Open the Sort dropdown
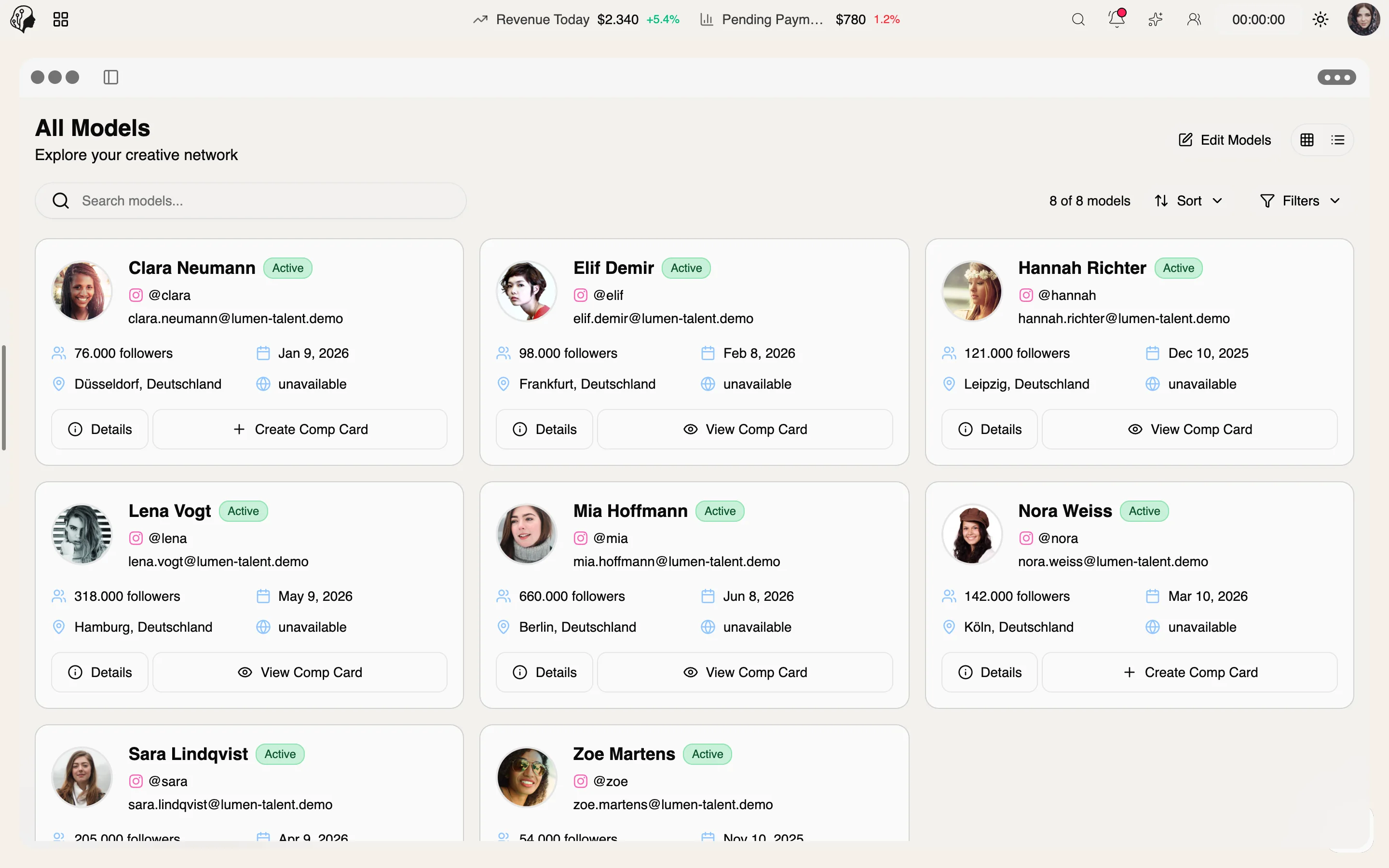Screen dimensions: 1389x868 [x=1189, y=201]
